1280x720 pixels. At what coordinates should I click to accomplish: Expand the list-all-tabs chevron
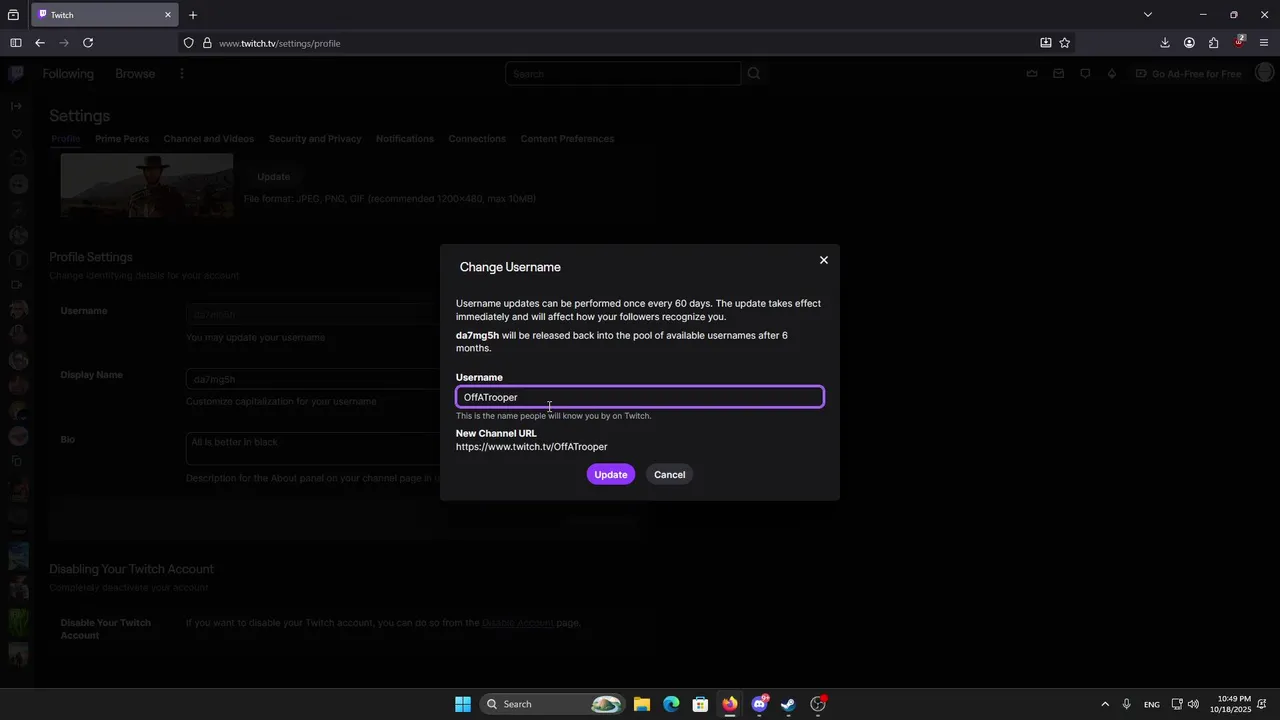click(x=1148, y=15)
